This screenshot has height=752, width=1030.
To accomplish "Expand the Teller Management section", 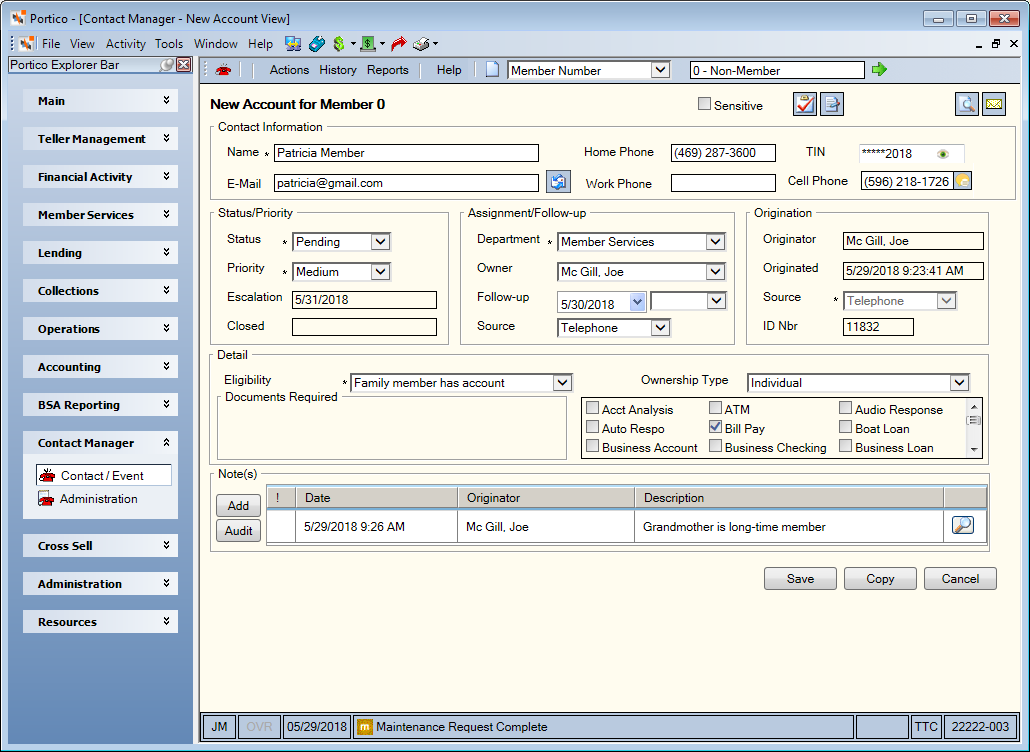I will pyautogui.click(x=101, y=139).
